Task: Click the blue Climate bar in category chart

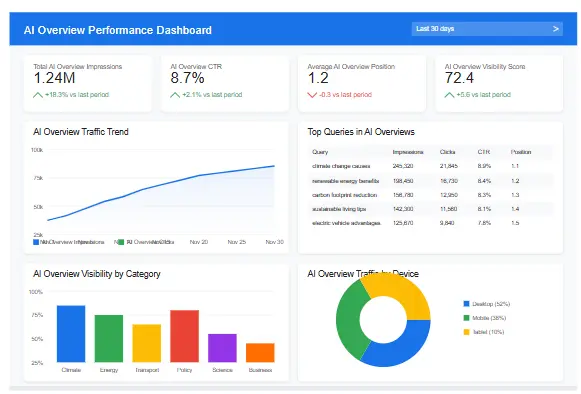Action: 71,334
